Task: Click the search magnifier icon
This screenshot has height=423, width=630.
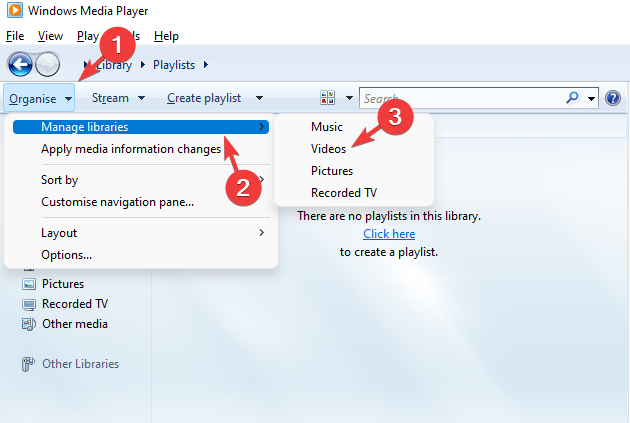Action: [573, 98]
